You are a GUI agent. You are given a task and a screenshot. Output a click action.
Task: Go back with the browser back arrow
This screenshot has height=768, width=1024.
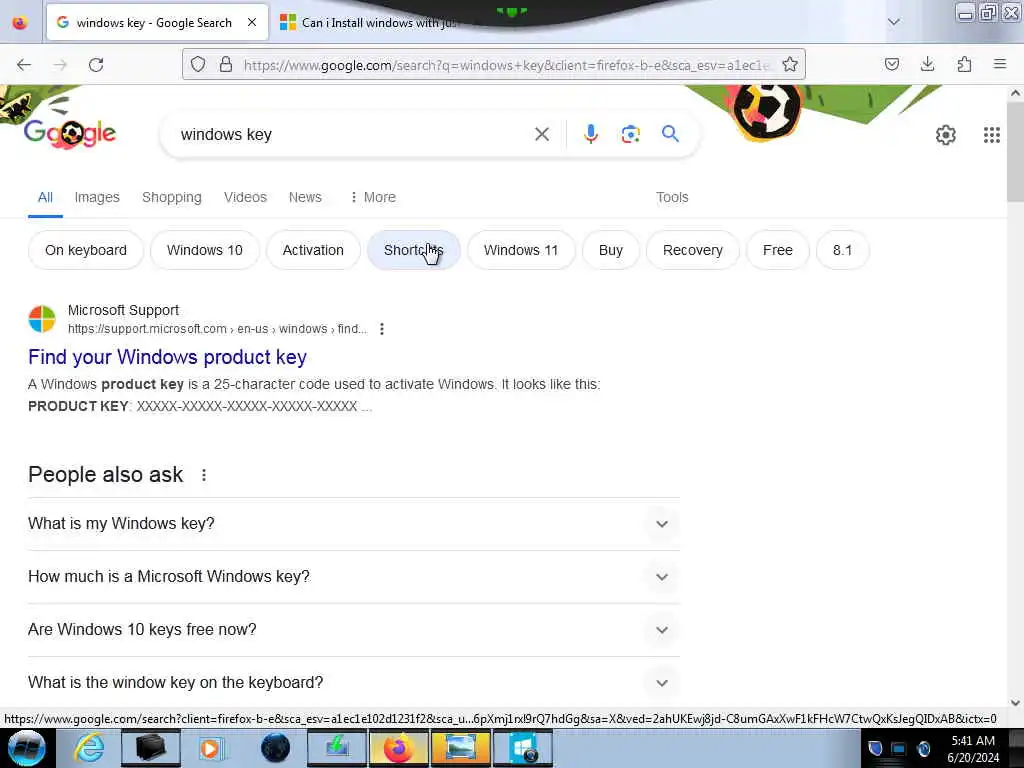pos(24,65)
